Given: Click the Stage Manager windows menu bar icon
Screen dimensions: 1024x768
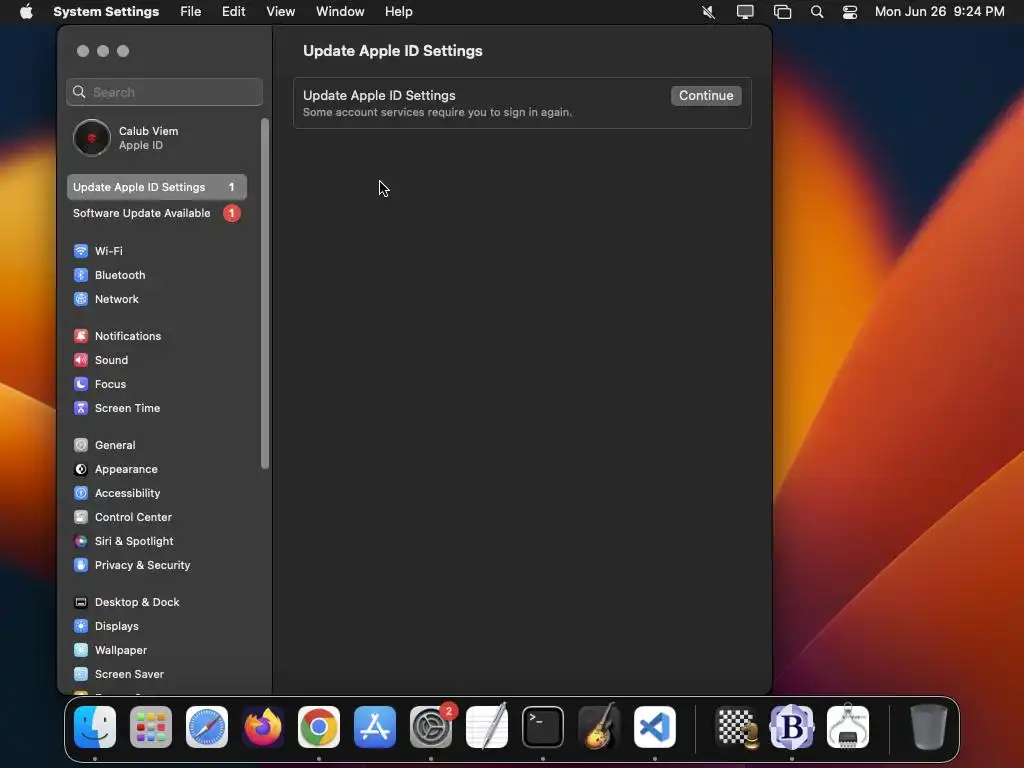Looking at the screenshot, I should point(782,12).
